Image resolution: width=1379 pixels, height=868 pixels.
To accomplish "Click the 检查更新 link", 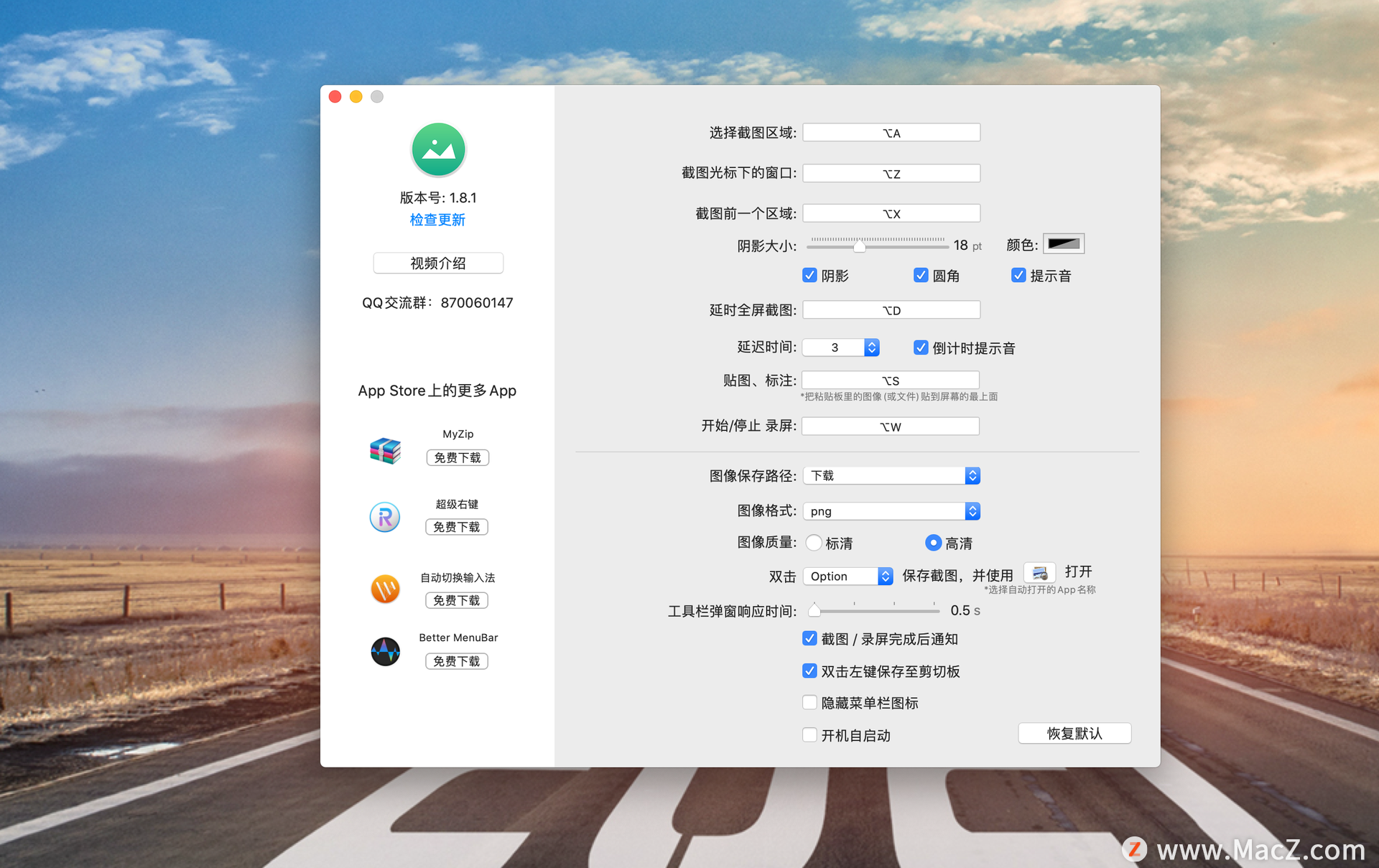I will coord(437,220).
